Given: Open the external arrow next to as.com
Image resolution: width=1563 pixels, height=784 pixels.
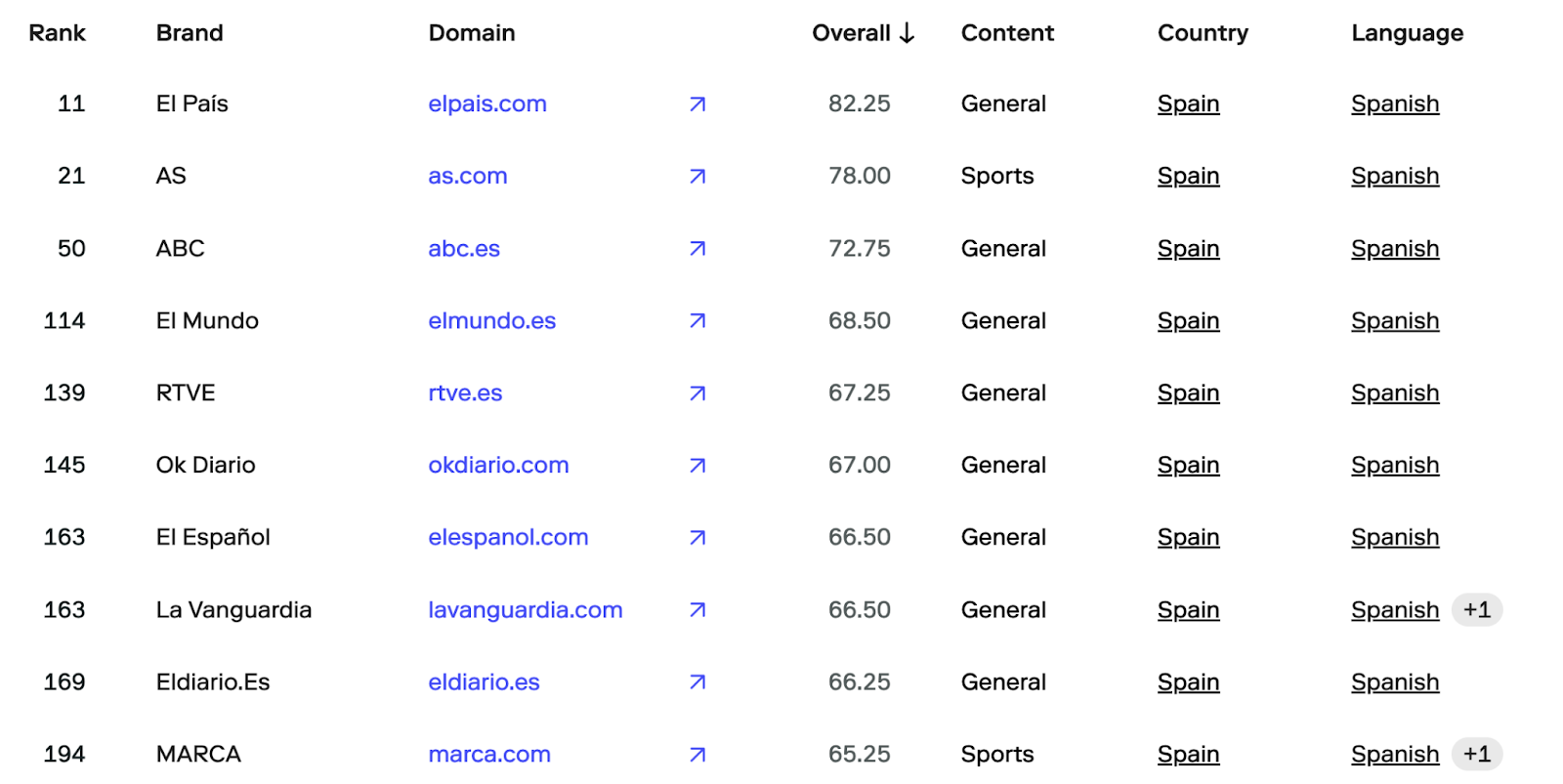Looking at the screenshot, I should (x=697, y=177).
